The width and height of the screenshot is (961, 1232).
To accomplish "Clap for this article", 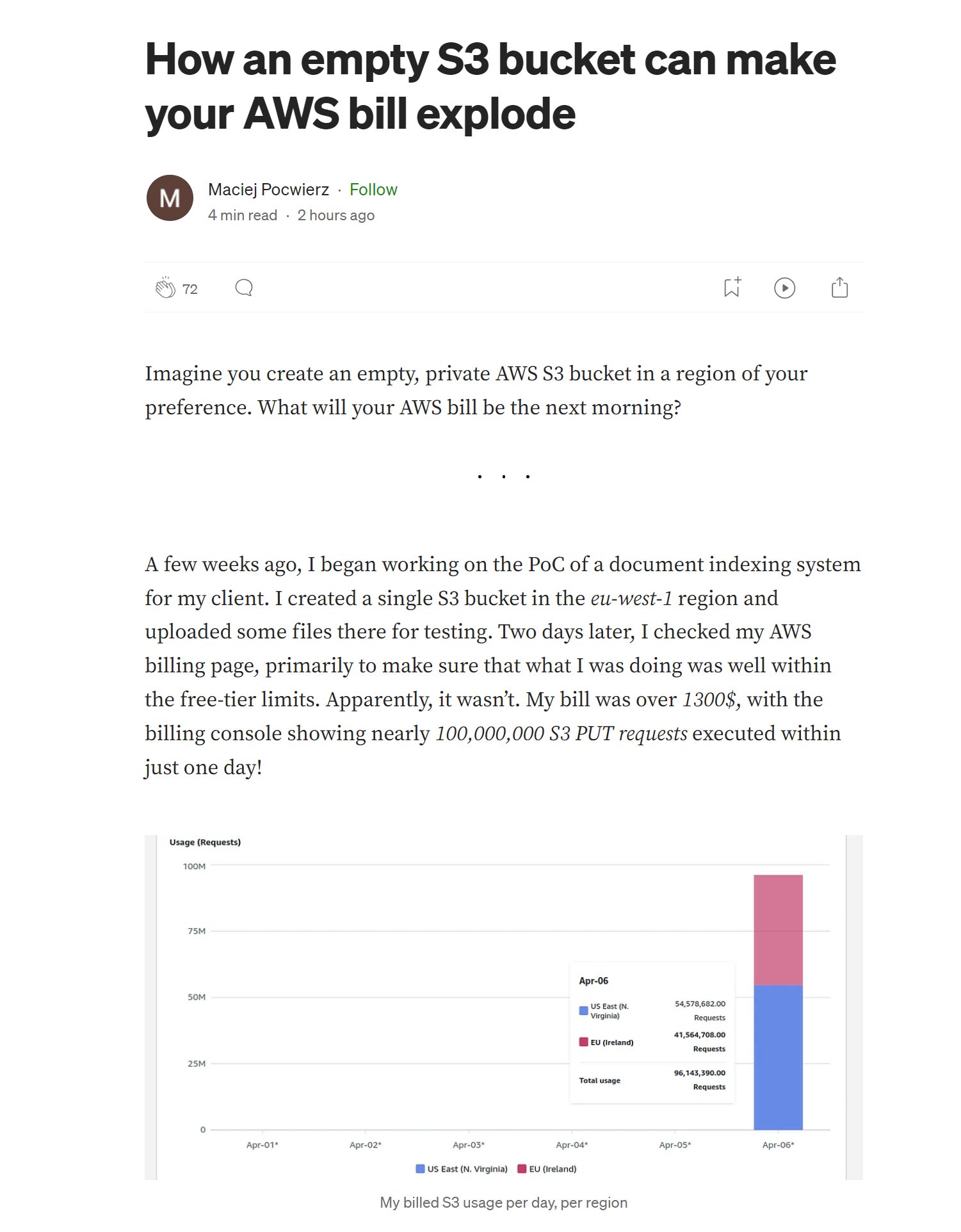I will coord(165,288).
